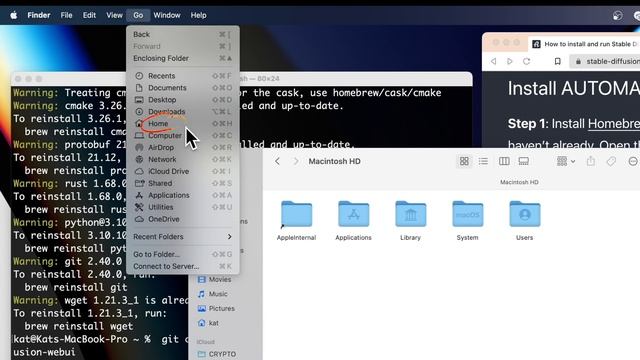640x360 pixels.
Task: Select Documents in the Go menu
Action: (x=182, y=88)
